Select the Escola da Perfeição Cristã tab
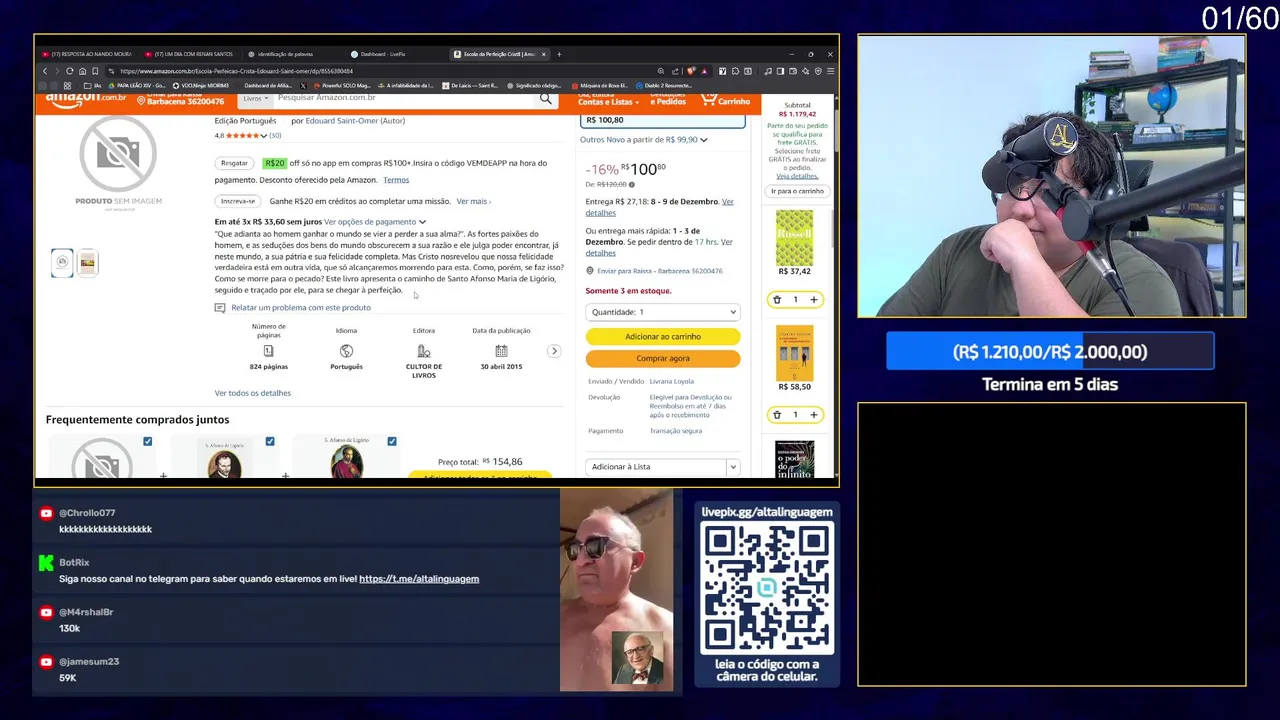 498,54
